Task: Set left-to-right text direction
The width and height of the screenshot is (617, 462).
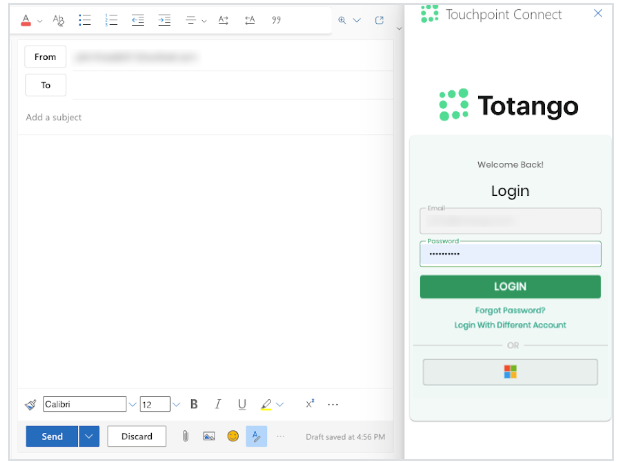Action: pyautogui.click(x=224, y=20)
